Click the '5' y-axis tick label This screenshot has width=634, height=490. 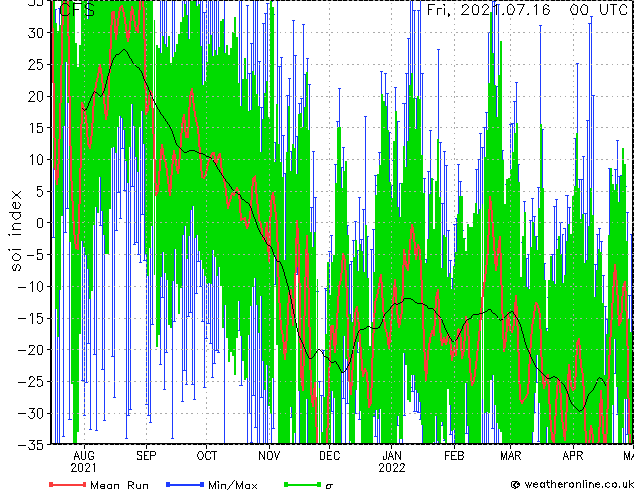39,191
